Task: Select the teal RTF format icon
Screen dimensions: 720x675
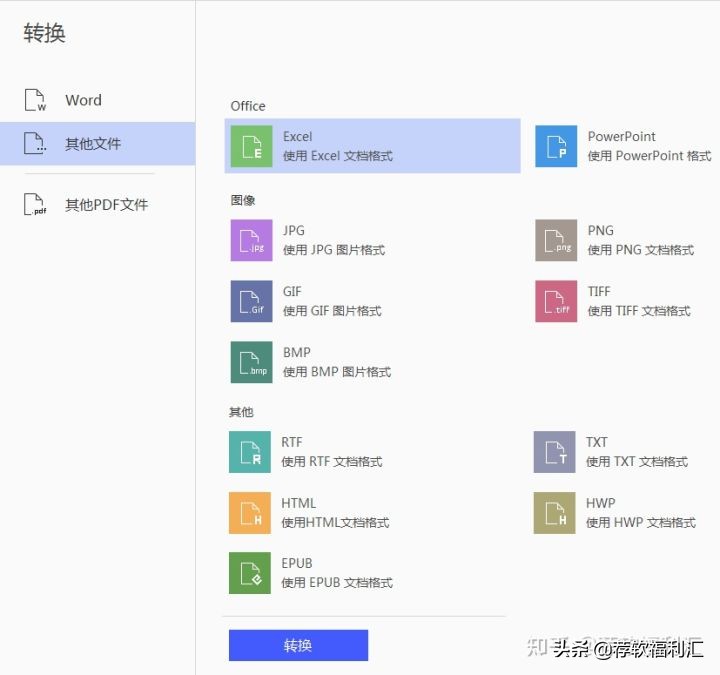Action: point(250,452)
